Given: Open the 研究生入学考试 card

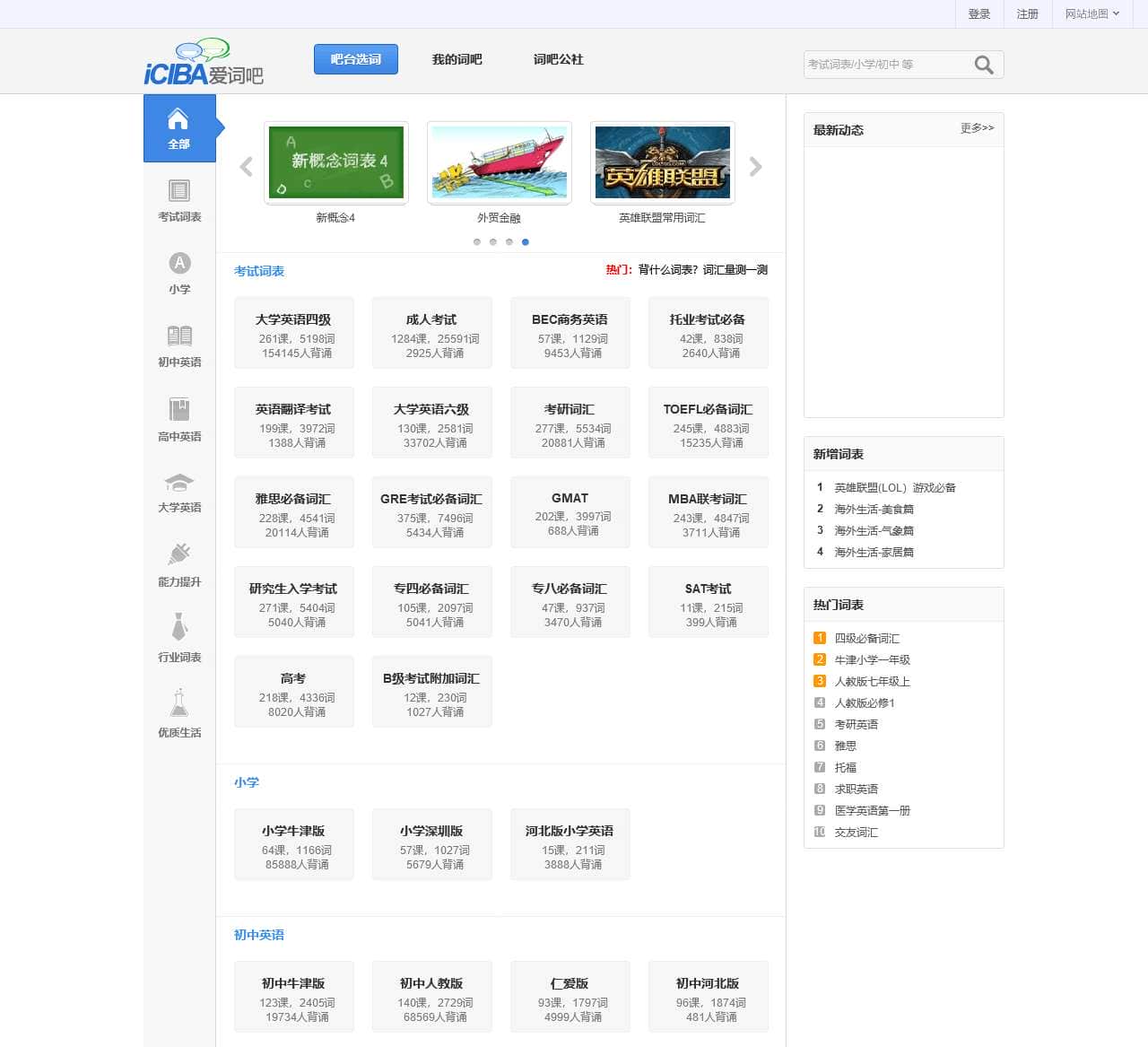Looking at the screenshot, I should click(294, 602).
